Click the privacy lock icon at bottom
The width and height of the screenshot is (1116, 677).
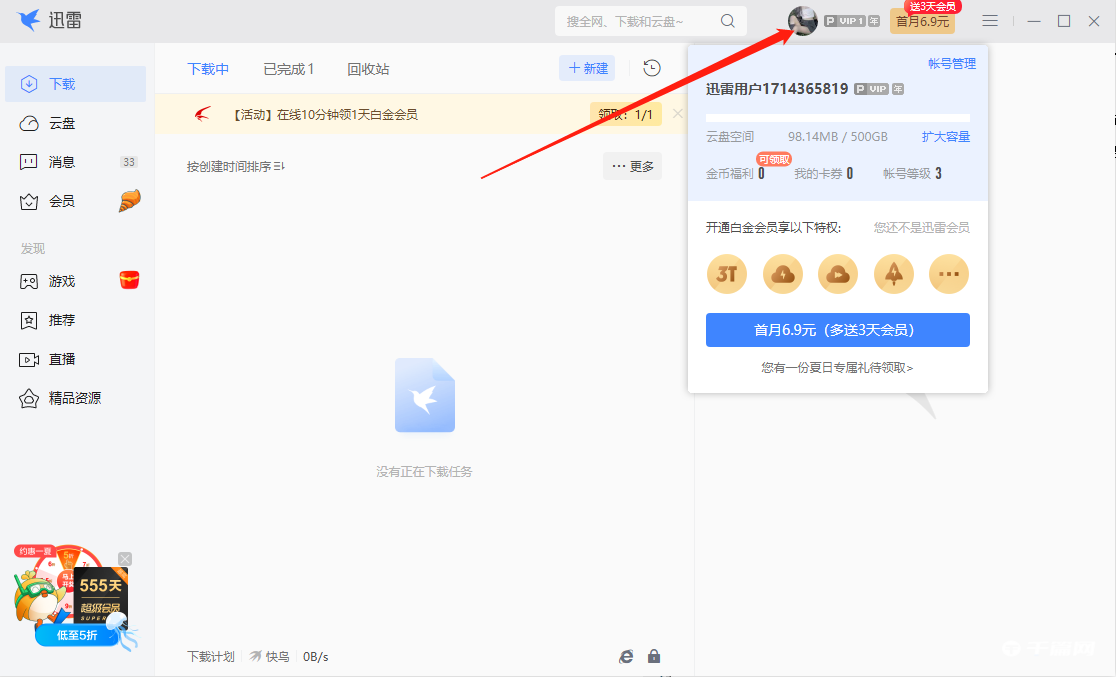(x=654, y=656)
